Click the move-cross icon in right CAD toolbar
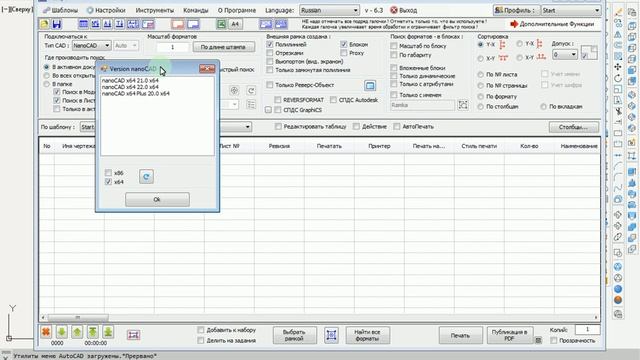This screenshot has height=360, width=640. 618,67
